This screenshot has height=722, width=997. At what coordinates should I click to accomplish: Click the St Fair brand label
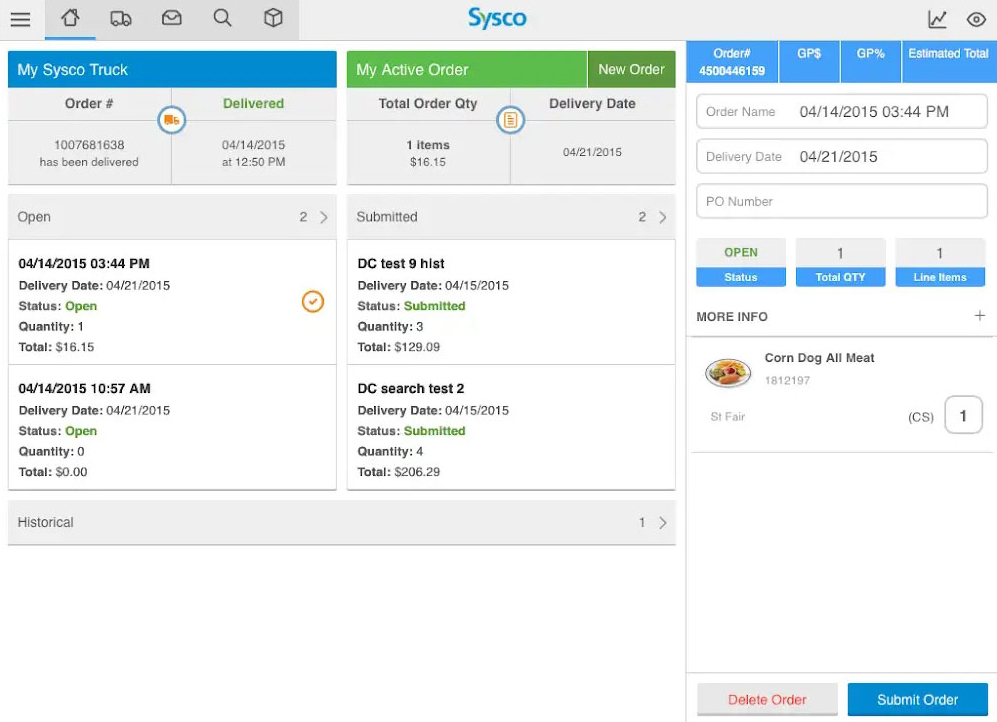click(x=727, y=417)
